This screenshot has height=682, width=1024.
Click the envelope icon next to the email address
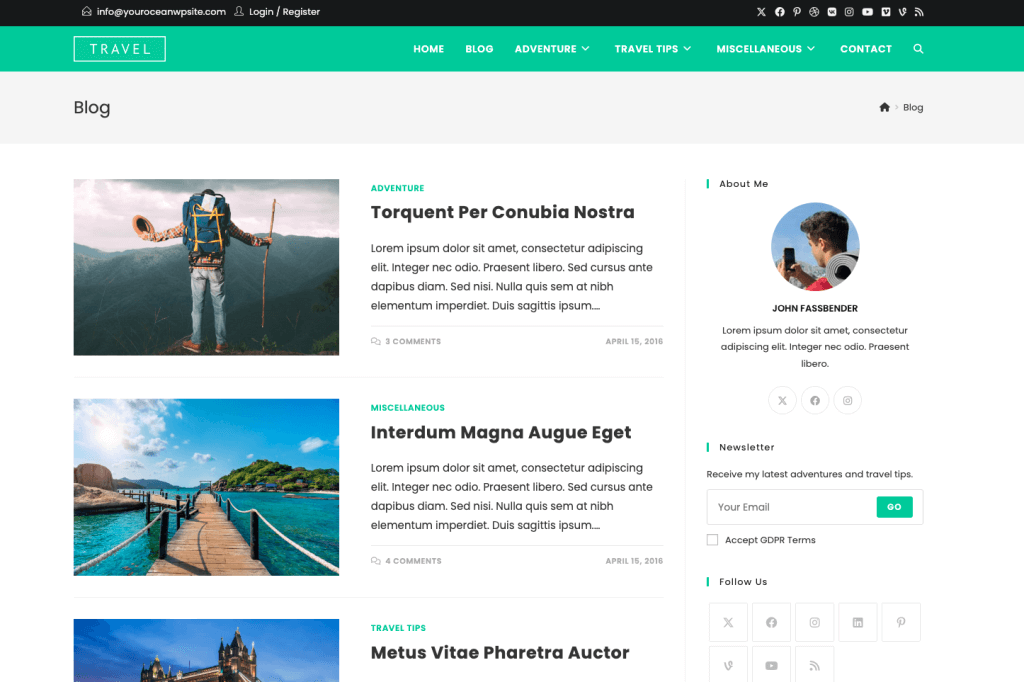85,12
